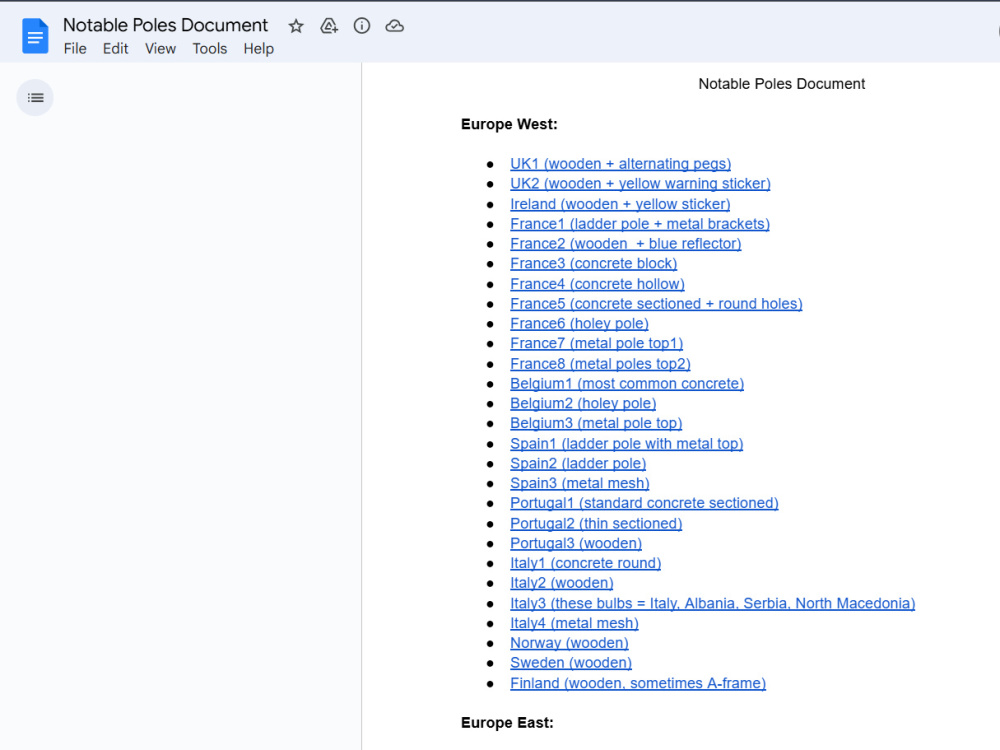This screenshot has width=1000, height=750.
Task: Open the document info icon
Action: [x=362, y=26]
